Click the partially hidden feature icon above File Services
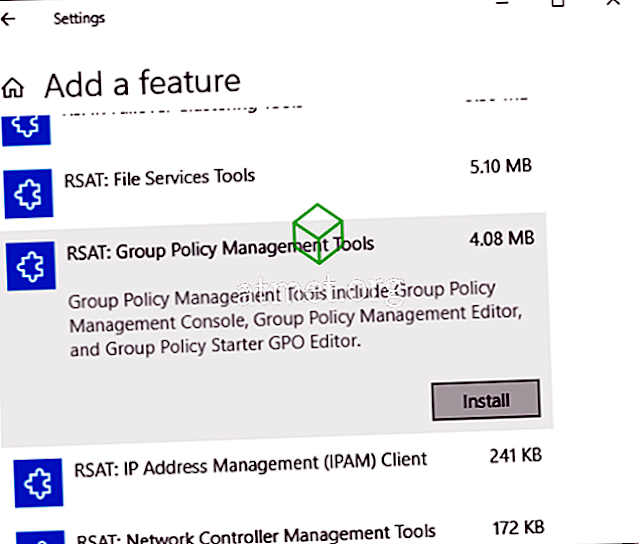Screen dimensions: 639x544 [26, 130]
